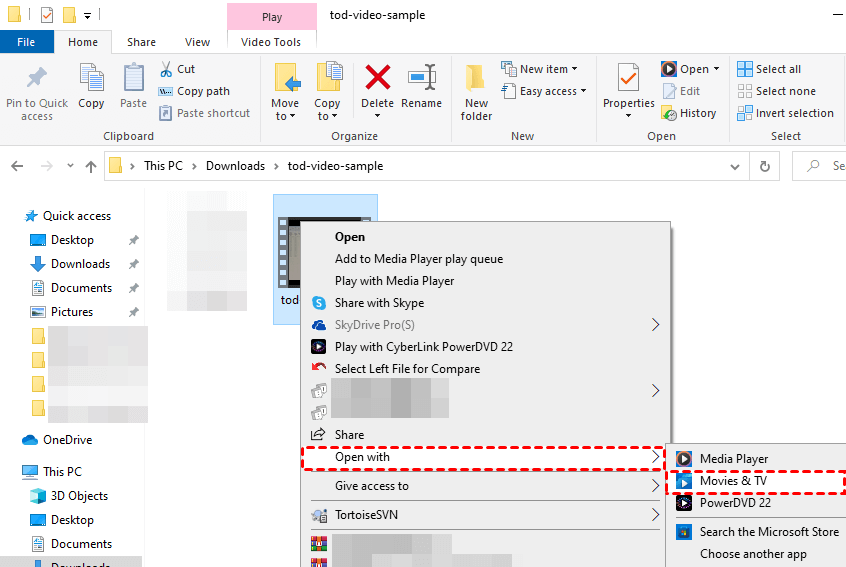Switch to the View ribbon tab
846x567 pixels.
[197, 42]
